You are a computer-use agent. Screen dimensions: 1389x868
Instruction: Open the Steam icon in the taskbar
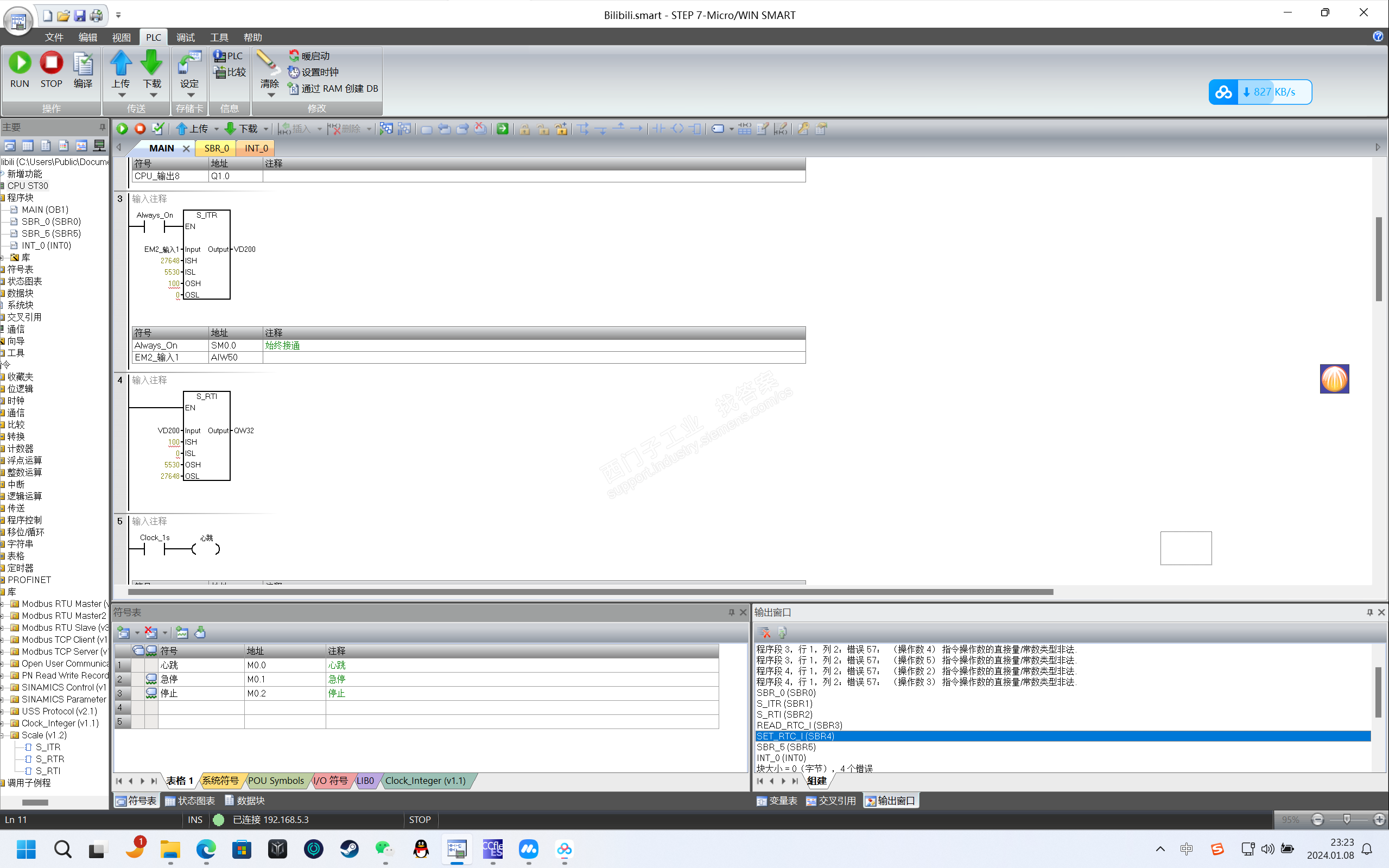coord(349,848)
